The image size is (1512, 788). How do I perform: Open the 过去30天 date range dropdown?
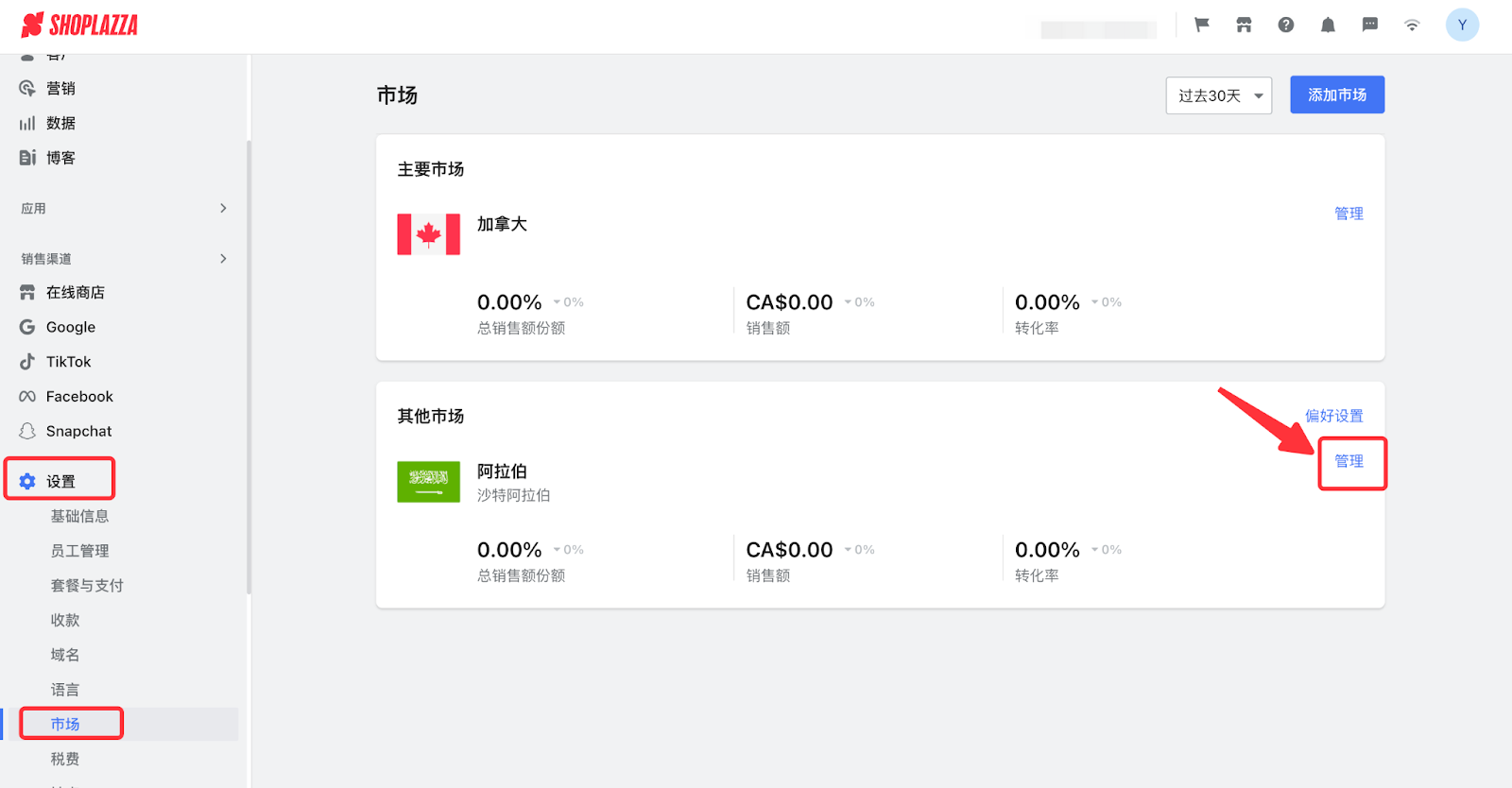(1219, 95)
